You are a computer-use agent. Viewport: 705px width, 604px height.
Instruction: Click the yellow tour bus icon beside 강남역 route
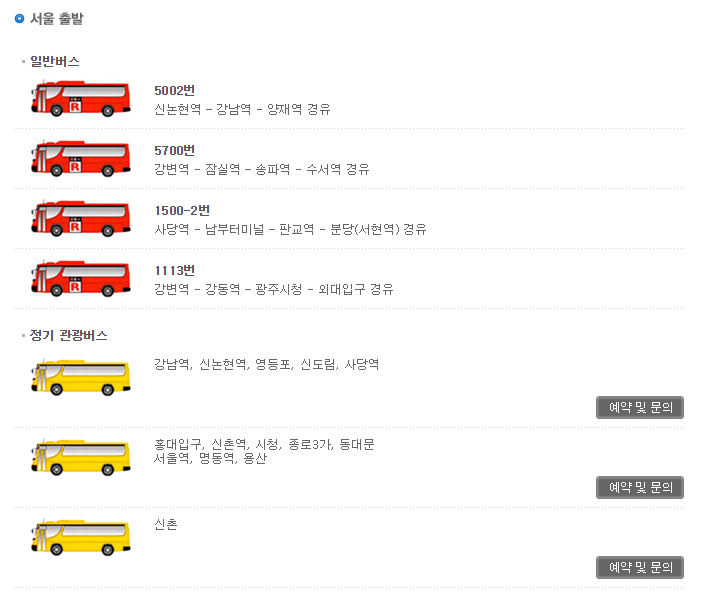81,378
